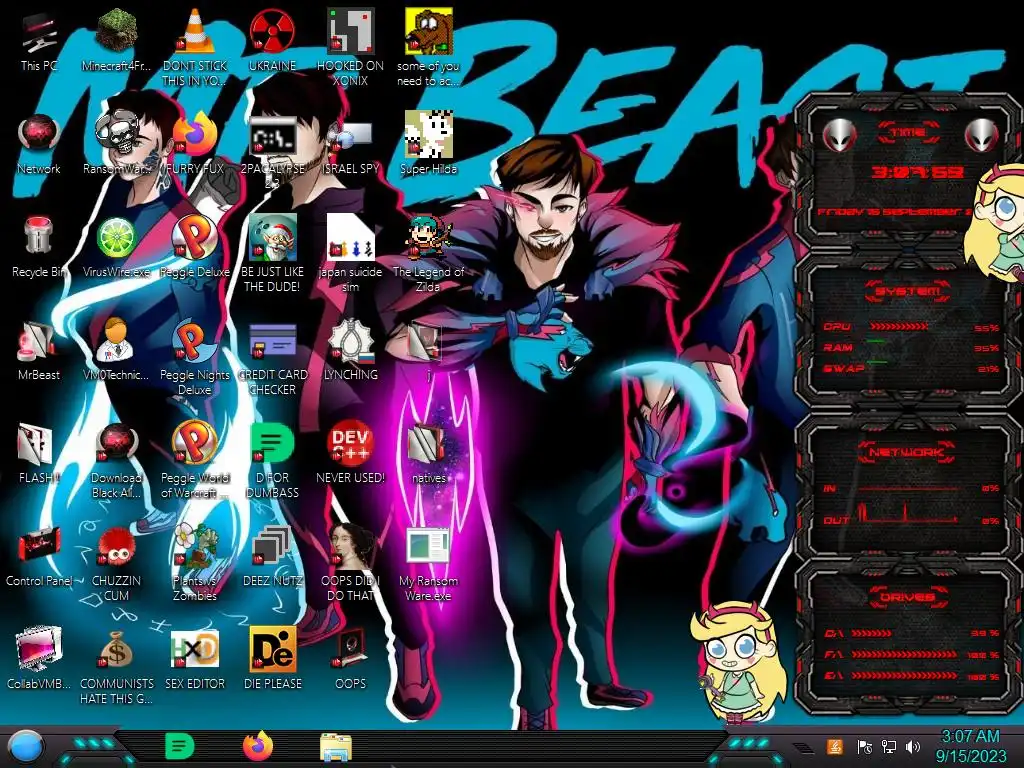This screenshot has width=1024, height=768.
Task: Open BE JUST LIKE THE DUDE! icon
Action: pyautogui.click(x=272, y=238)
